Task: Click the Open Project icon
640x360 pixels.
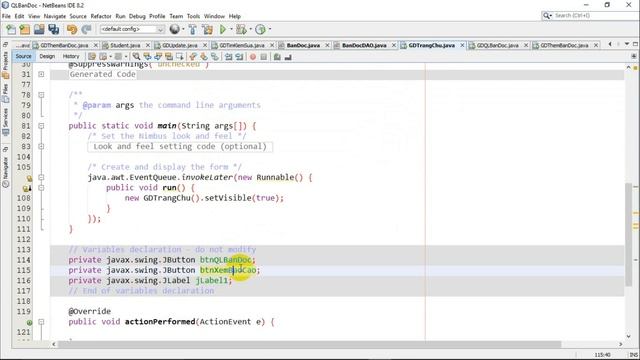Action: 39,29
